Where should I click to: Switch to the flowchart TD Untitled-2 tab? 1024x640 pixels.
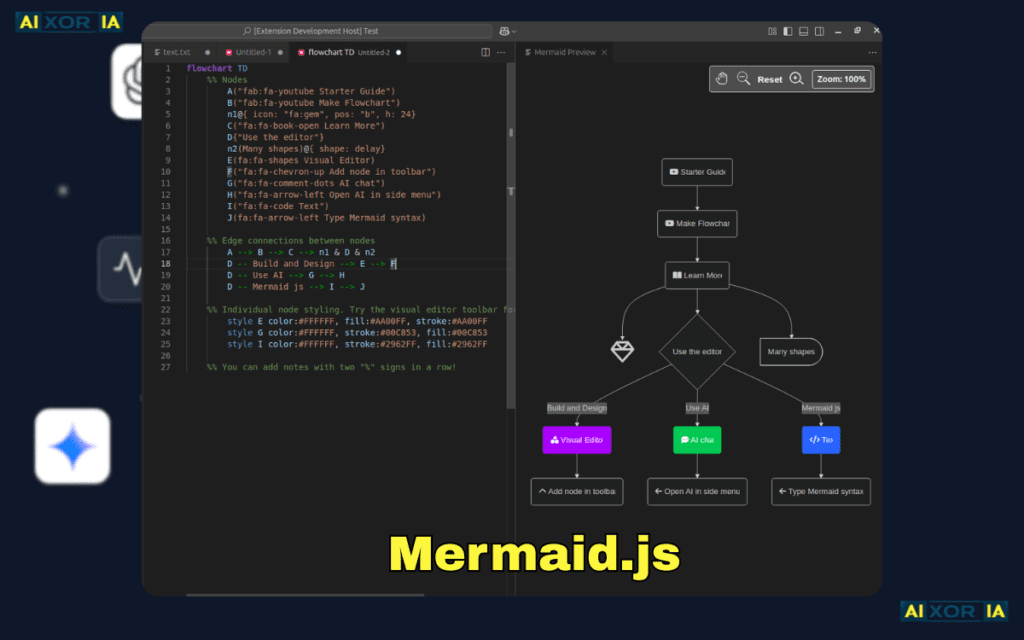tap(330, 51)
